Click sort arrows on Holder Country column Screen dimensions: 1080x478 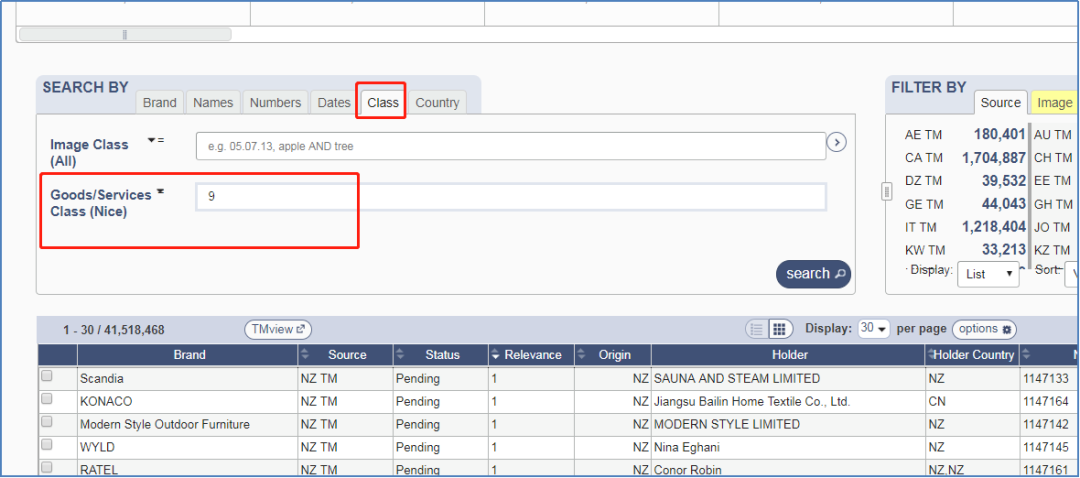931,355
